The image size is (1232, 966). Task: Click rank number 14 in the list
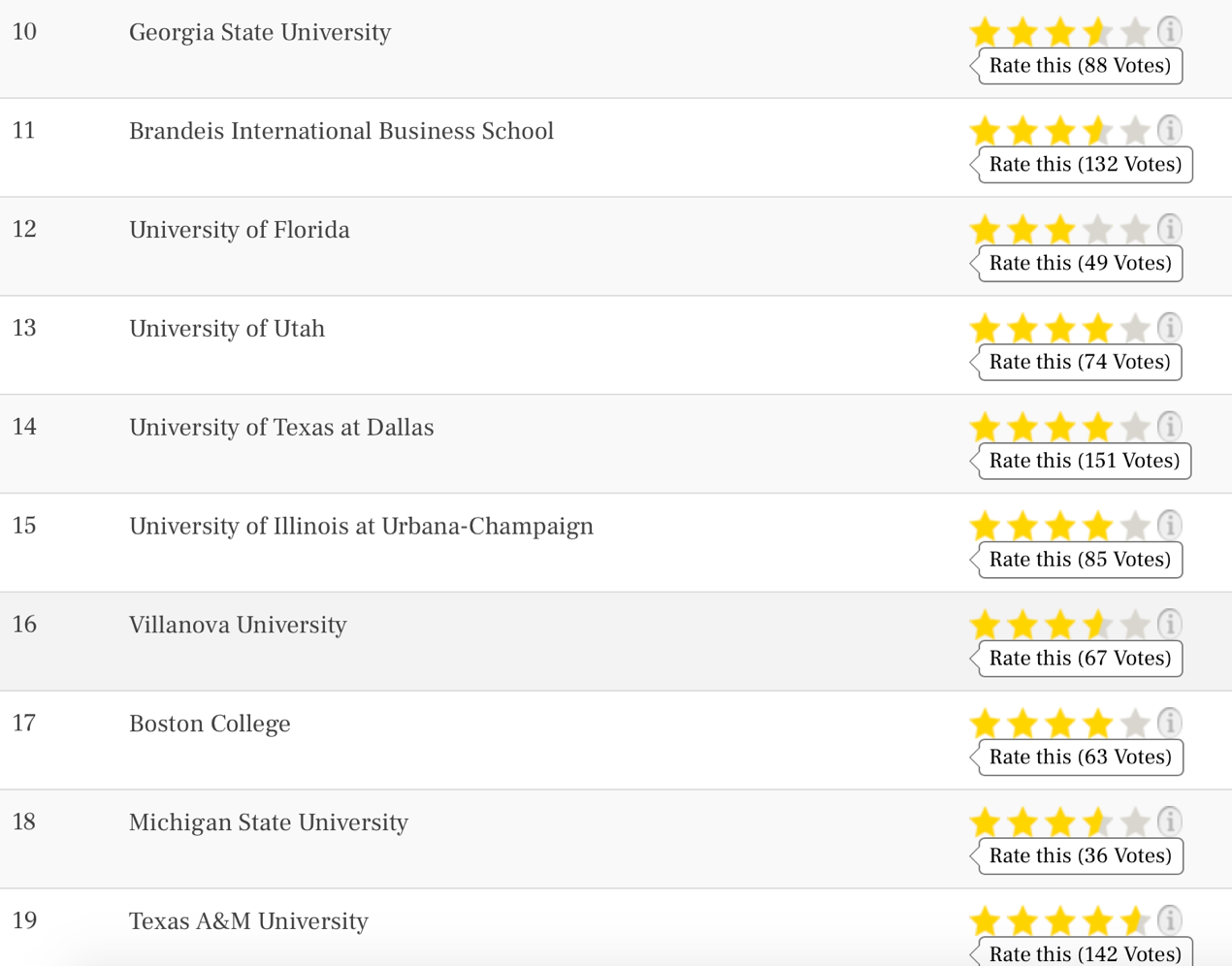(x=24, y=427)
